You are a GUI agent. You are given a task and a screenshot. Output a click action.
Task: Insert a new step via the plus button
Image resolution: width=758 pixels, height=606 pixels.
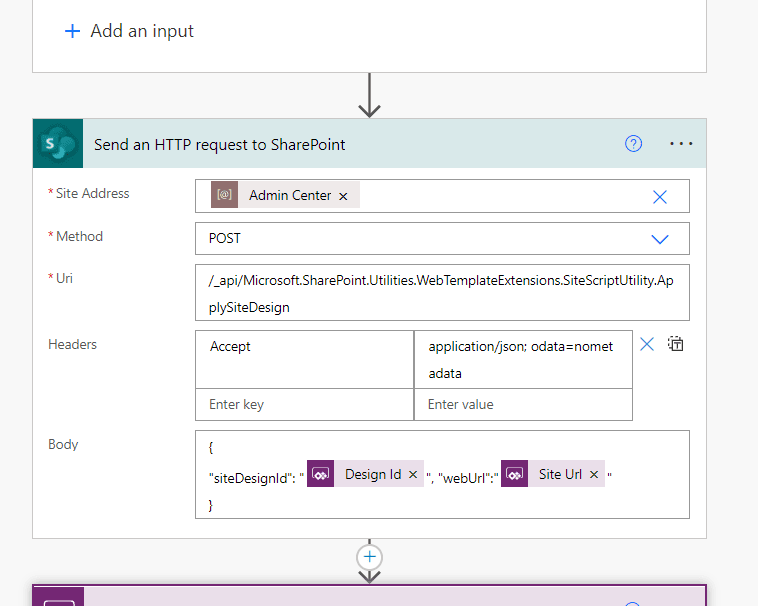pyautogui.click(x=369, y=557)
